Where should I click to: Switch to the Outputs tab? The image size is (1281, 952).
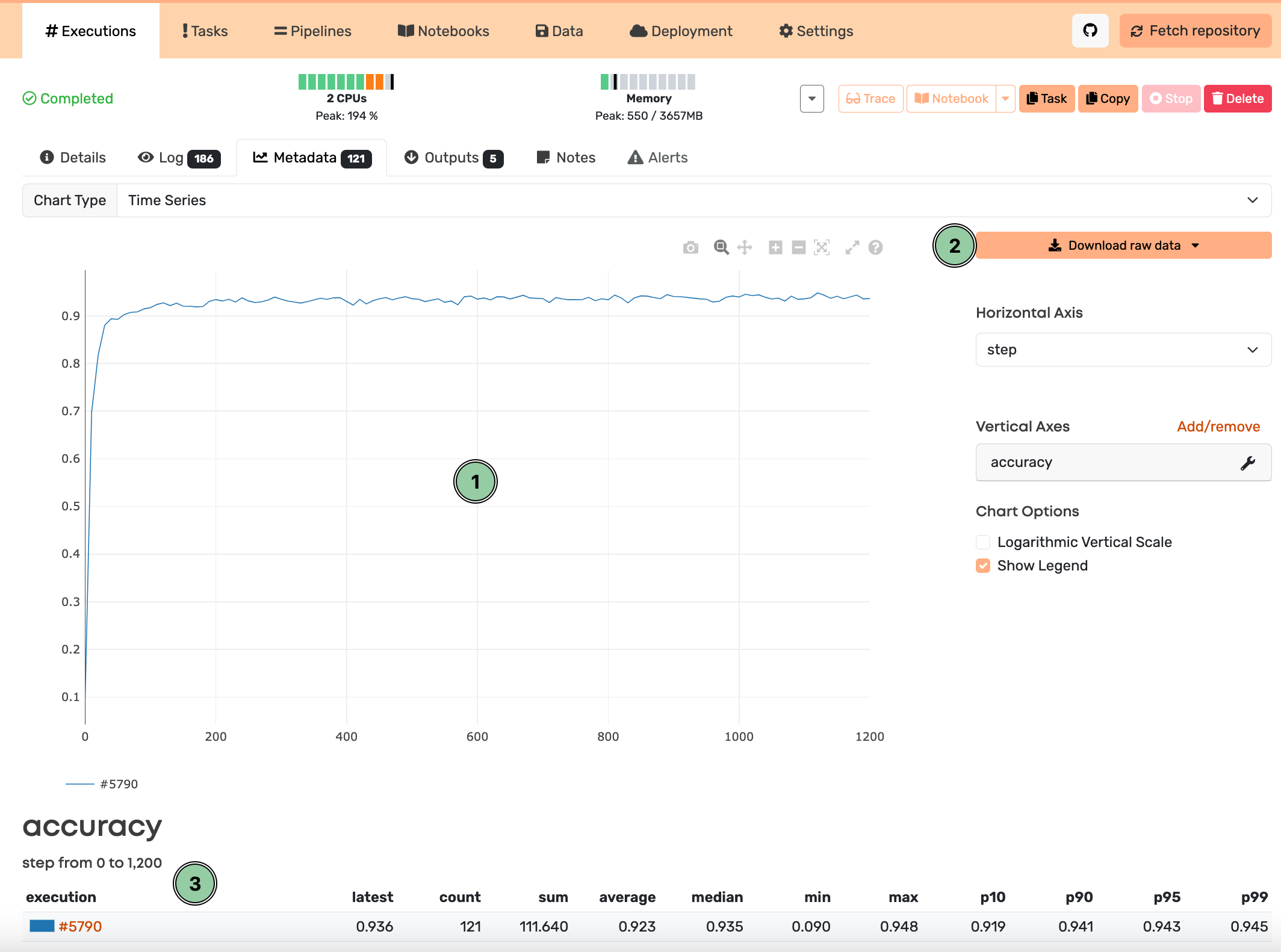pos(453,158)
